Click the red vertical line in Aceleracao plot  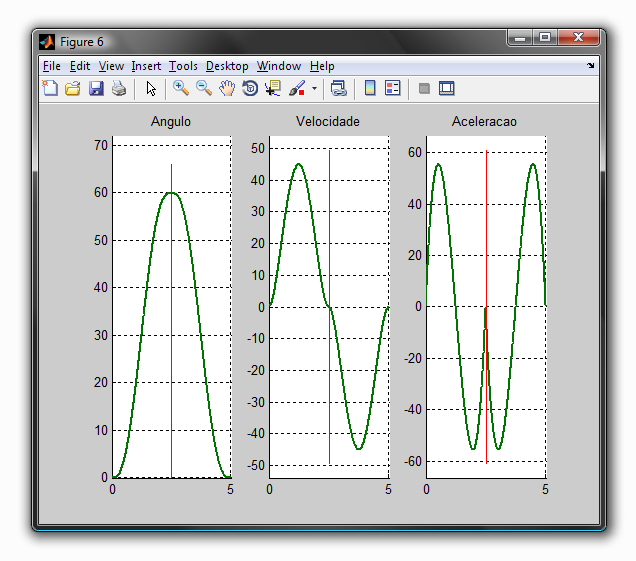(x=487, y=230)
